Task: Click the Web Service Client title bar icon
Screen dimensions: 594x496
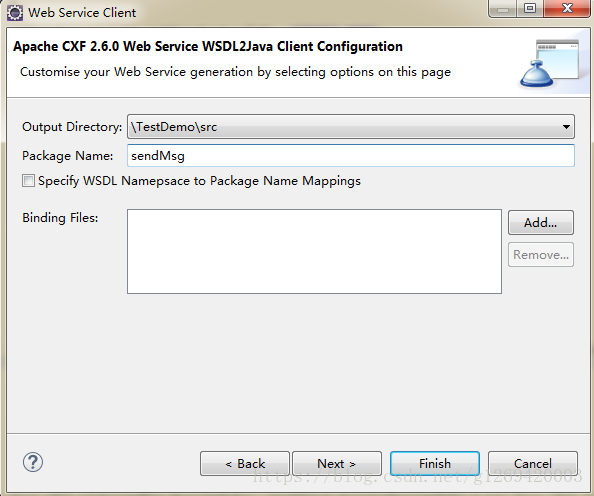Action: [x=15, y=13]
